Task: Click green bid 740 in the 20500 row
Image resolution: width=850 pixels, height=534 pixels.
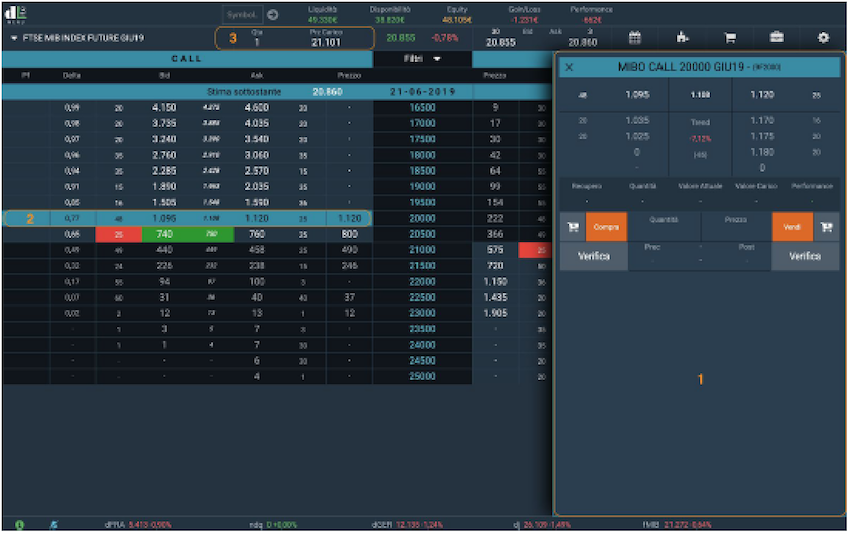Action: pyautogui.click(x=164, y=234)
